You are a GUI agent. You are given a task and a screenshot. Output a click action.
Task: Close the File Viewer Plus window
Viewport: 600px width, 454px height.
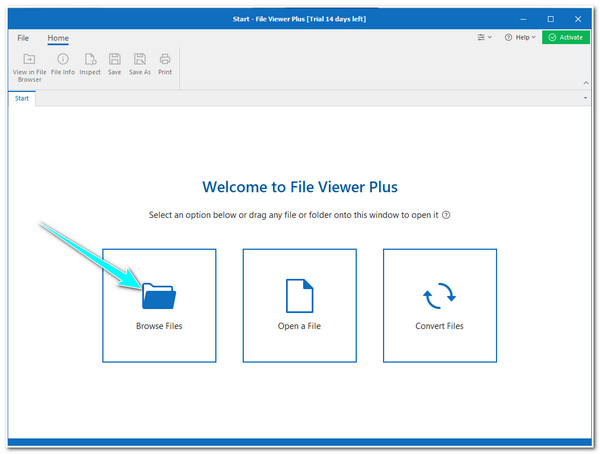click(x=578, y=19)
